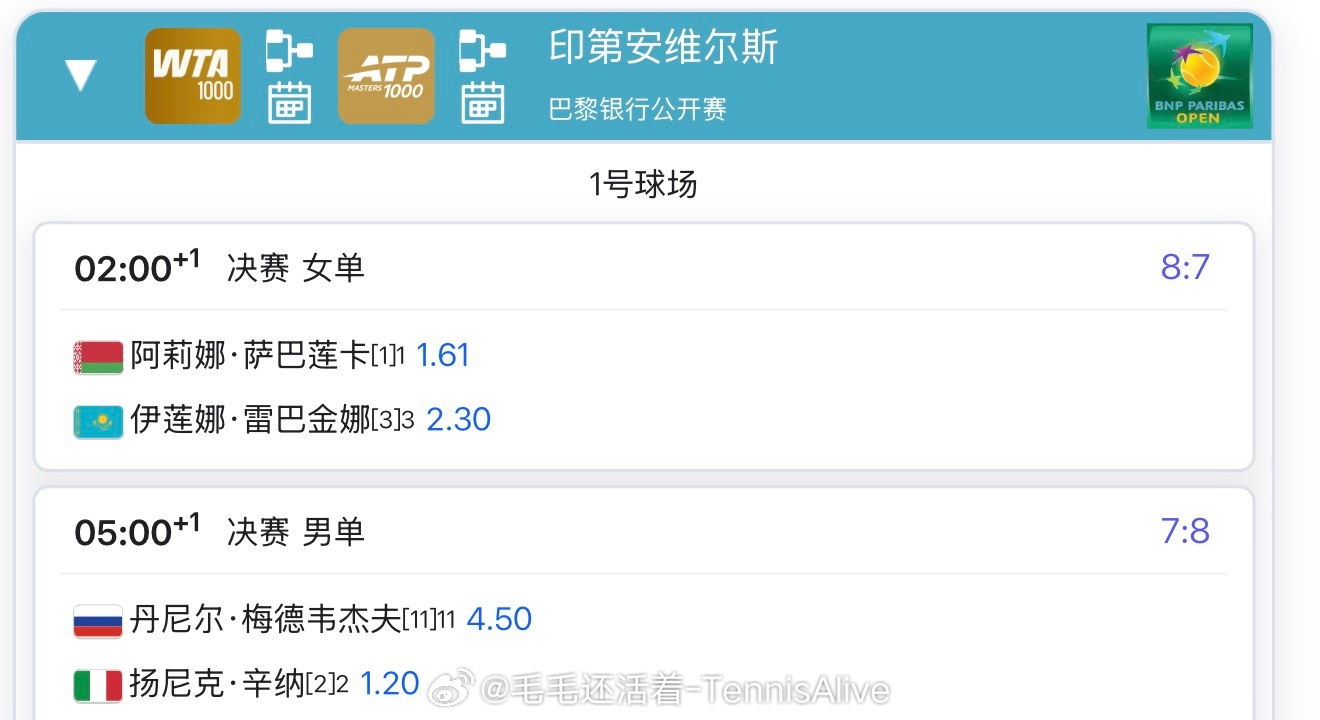Select the WTA 1000 tournament badge
The height and width of the screenshot is (720, 1320).
192,75
